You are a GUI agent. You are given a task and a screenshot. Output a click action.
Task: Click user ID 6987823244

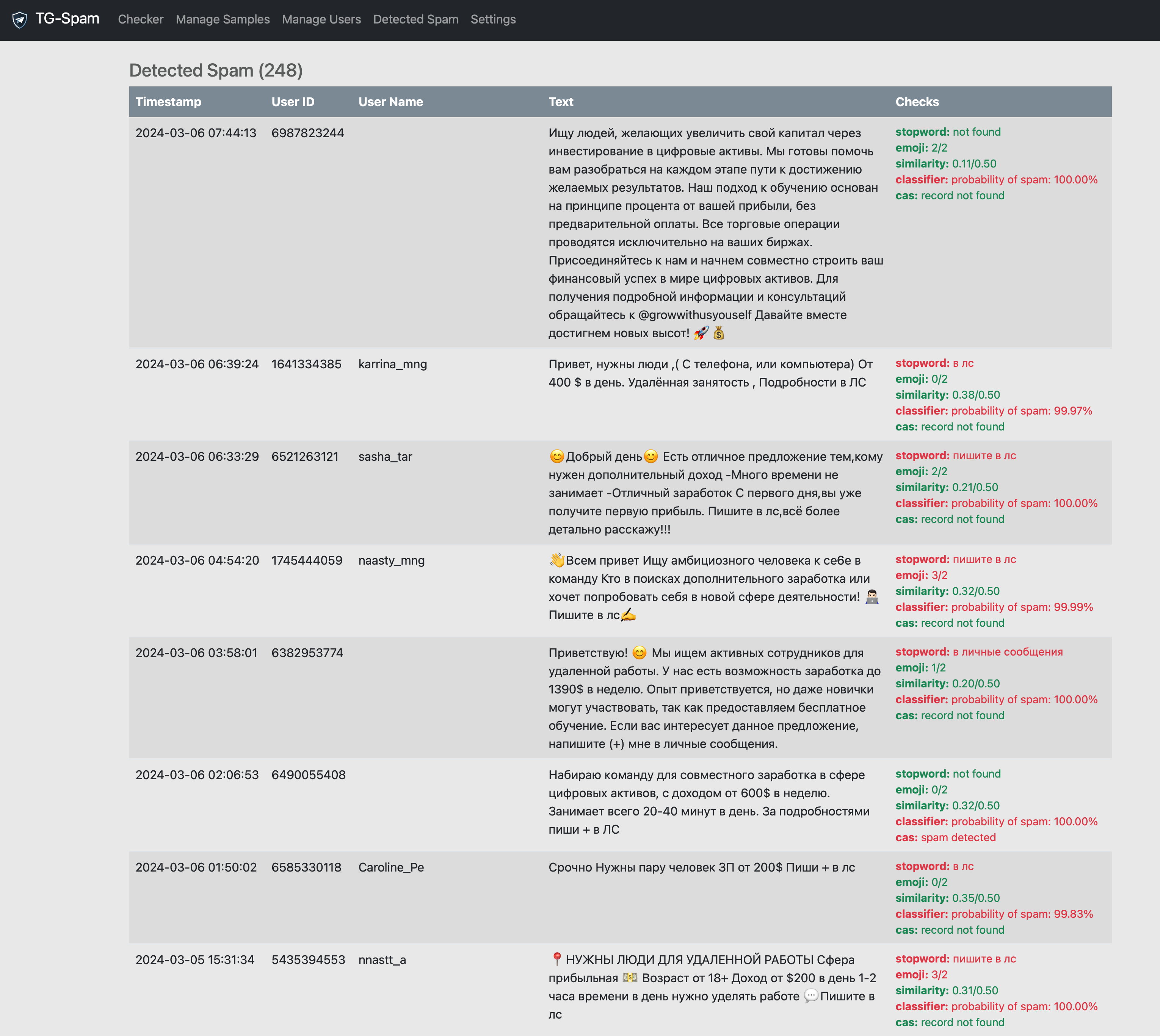click(x=307, y=133)
